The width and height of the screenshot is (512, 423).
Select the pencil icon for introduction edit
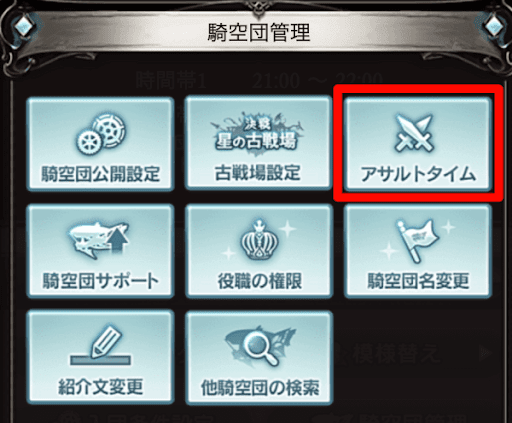coord(101,345)
